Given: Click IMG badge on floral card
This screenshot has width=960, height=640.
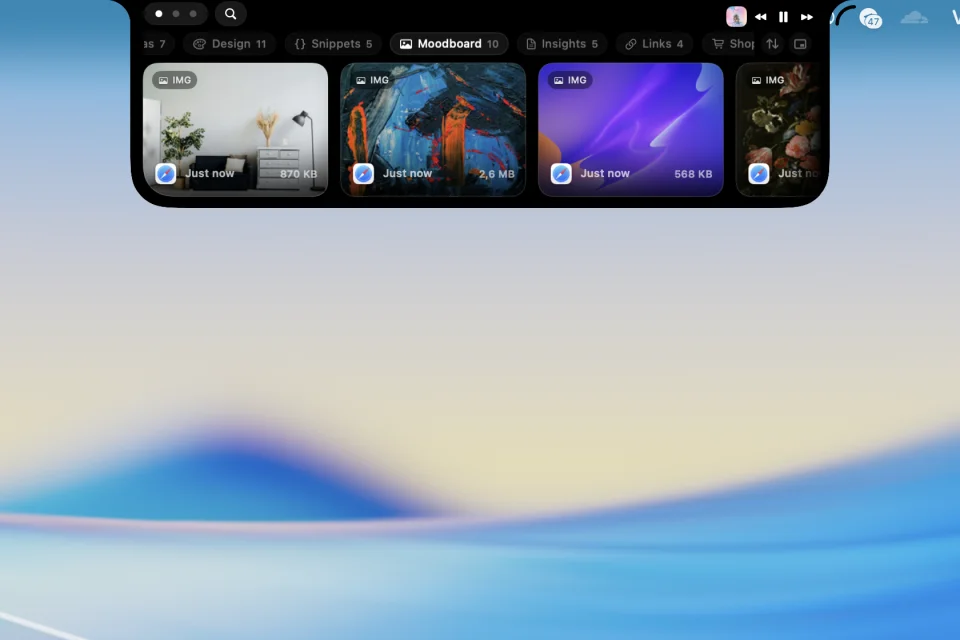Looking at the screenshot, I should [768, 80].
